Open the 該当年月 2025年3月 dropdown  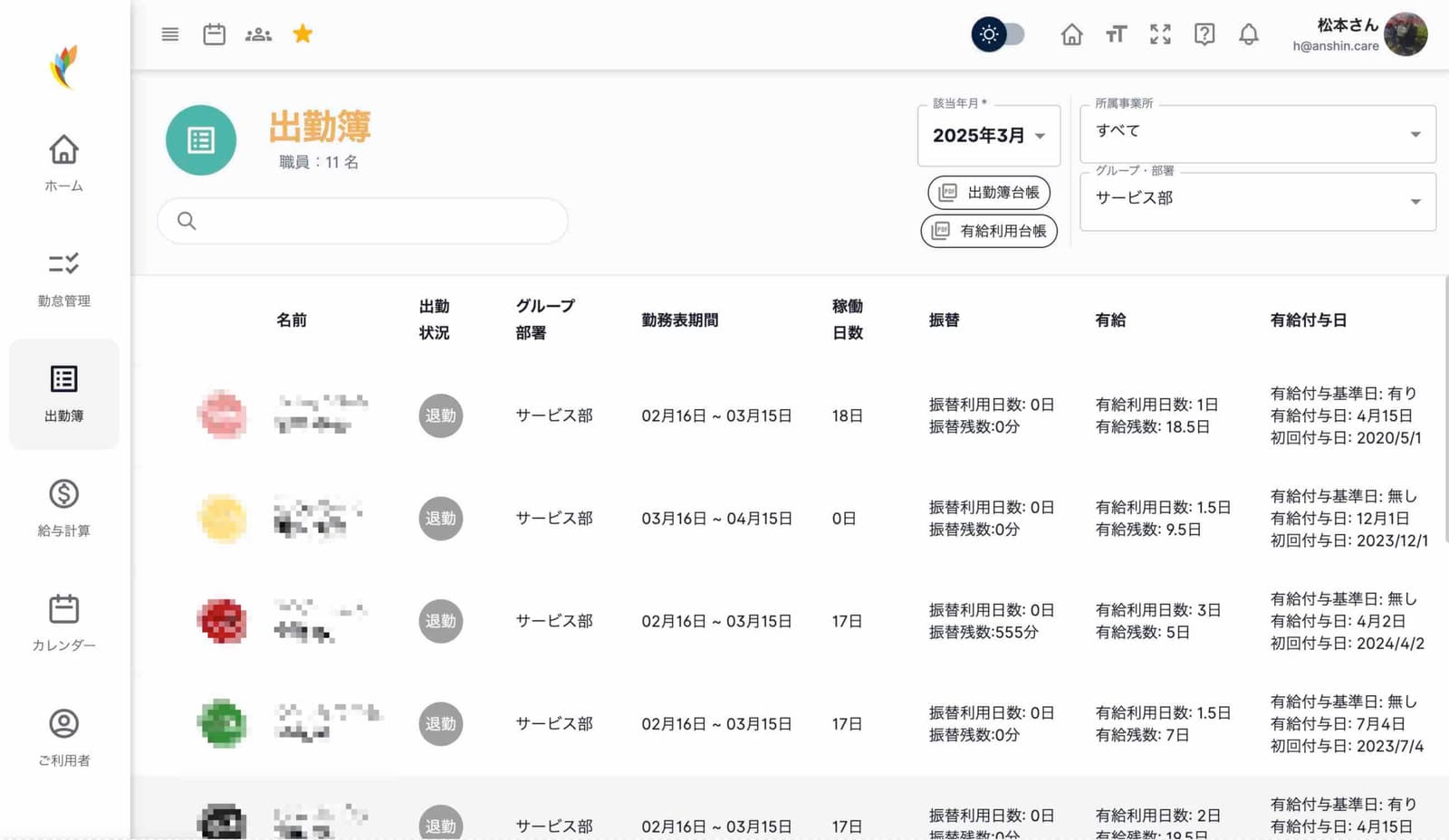(989, 136)
